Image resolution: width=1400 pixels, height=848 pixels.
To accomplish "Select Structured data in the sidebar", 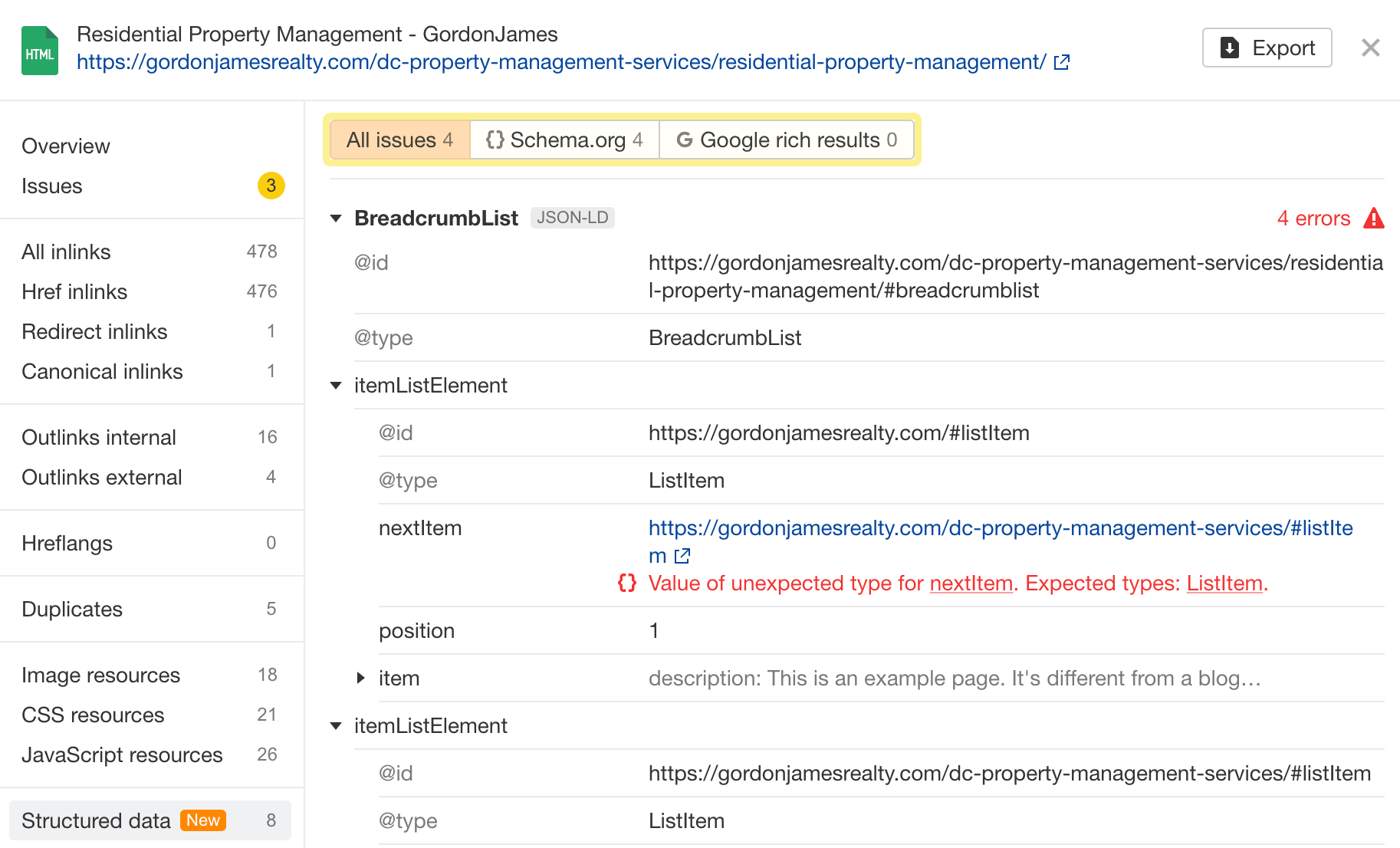I will 95,820.
